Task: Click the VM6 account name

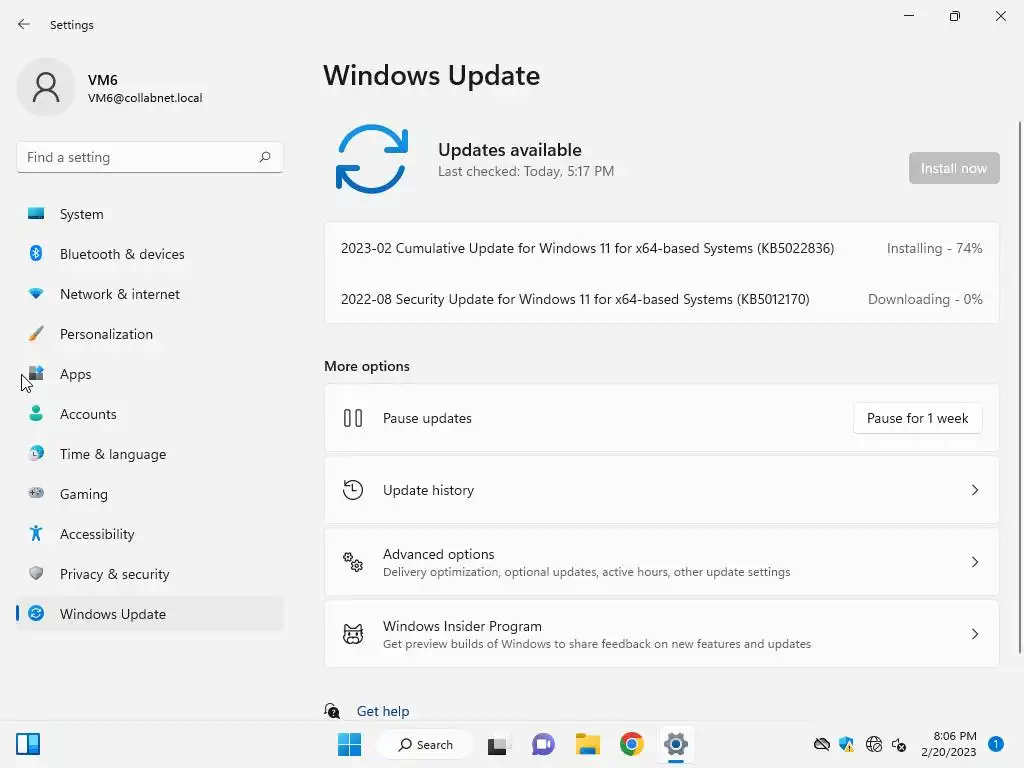Action: click(103, 80)
